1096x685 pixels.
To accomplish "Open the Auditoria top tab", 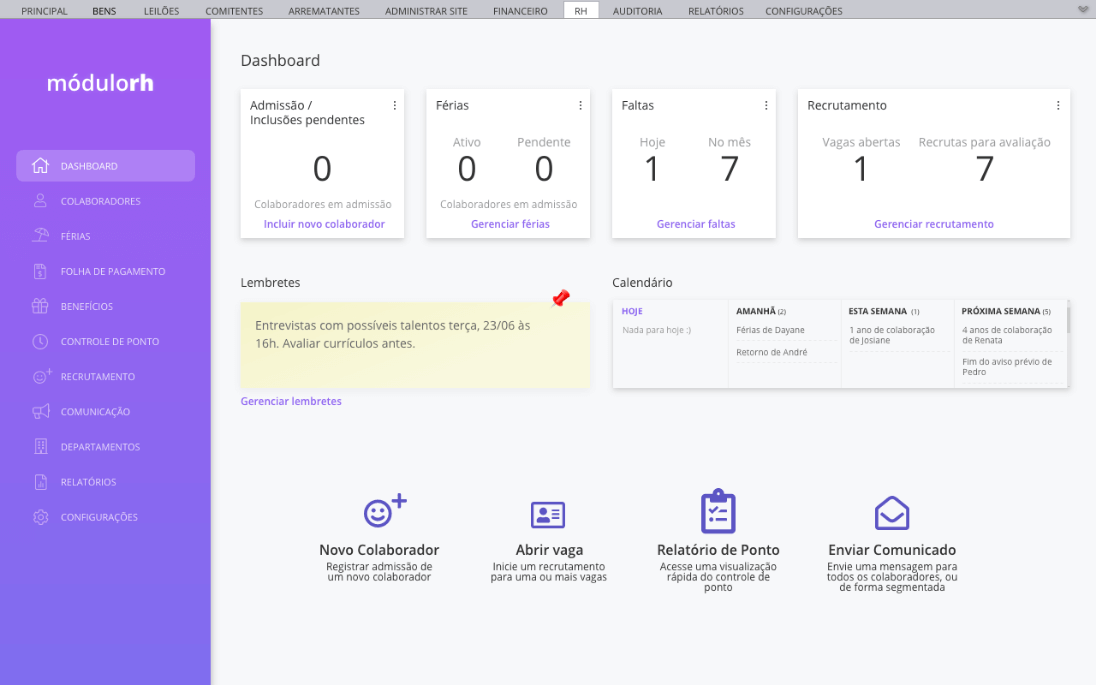I will pyautogui.click(x=637, y=11).
